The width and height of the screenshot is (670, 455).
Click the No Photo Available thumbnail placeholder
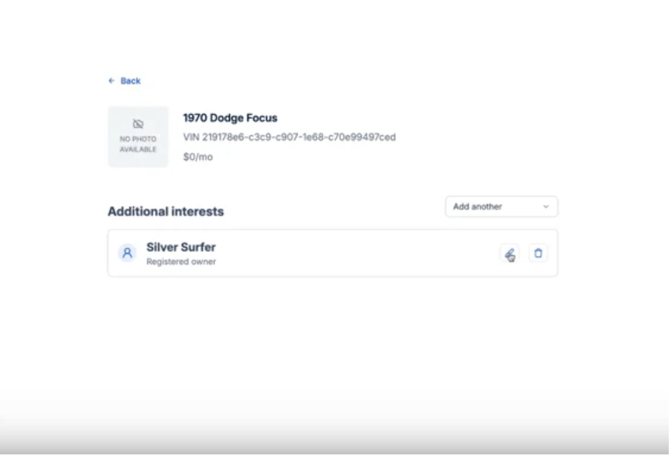point(138,137)
